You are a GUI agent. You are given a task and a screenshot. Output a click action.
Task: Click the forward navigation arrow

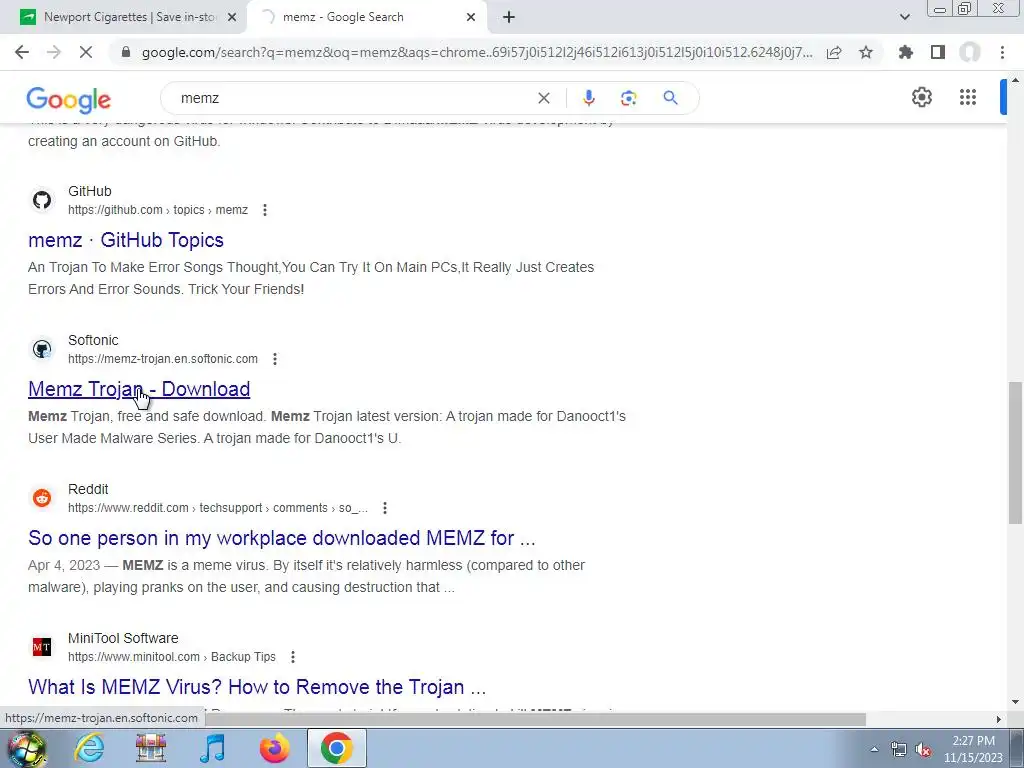click(54, 52)
